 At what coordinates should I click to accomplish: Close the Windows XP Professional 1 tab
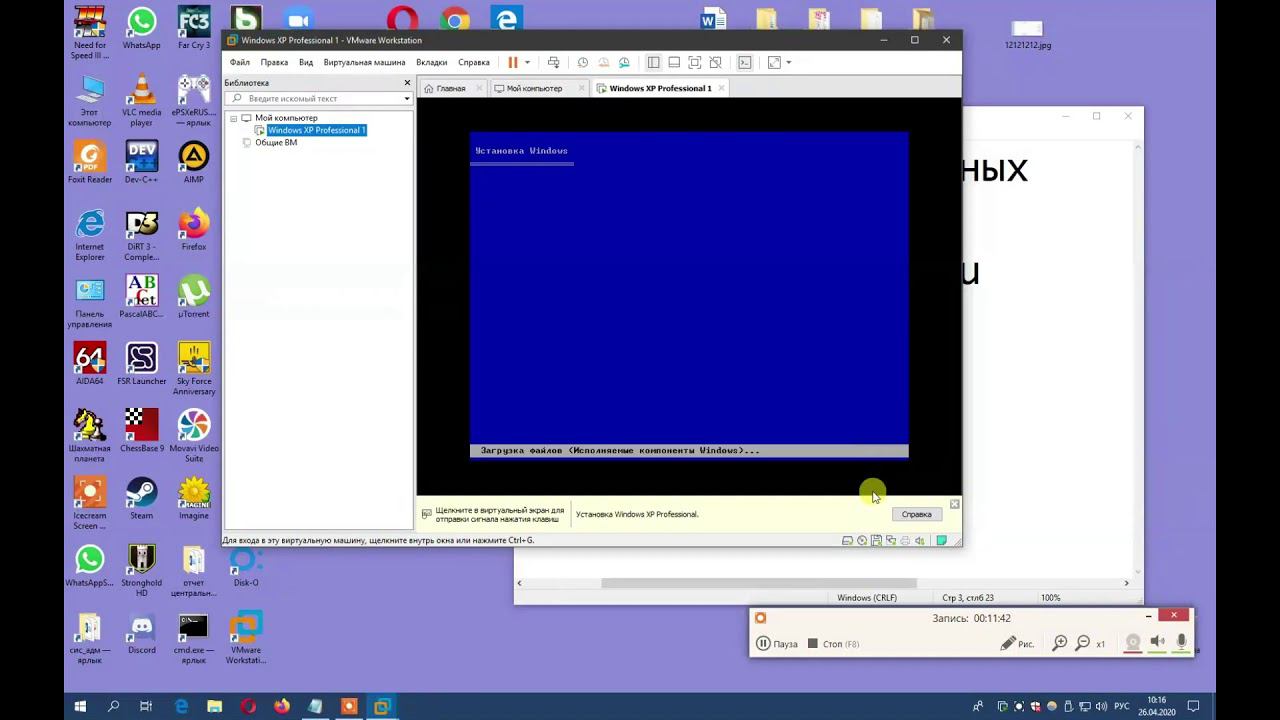click(x=721, y=88)
